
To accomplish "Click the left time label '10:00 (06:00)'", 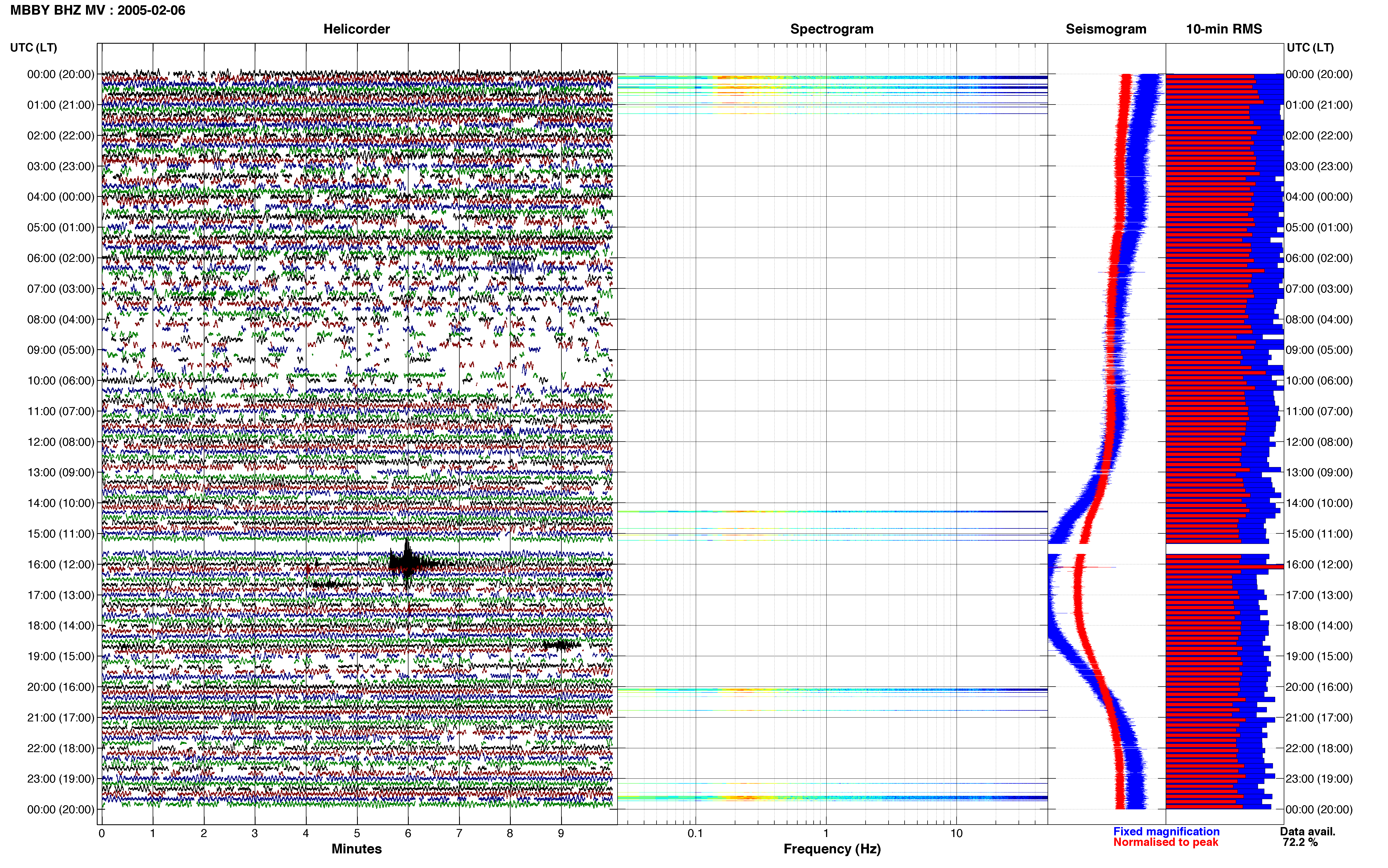I will point(60,380).
